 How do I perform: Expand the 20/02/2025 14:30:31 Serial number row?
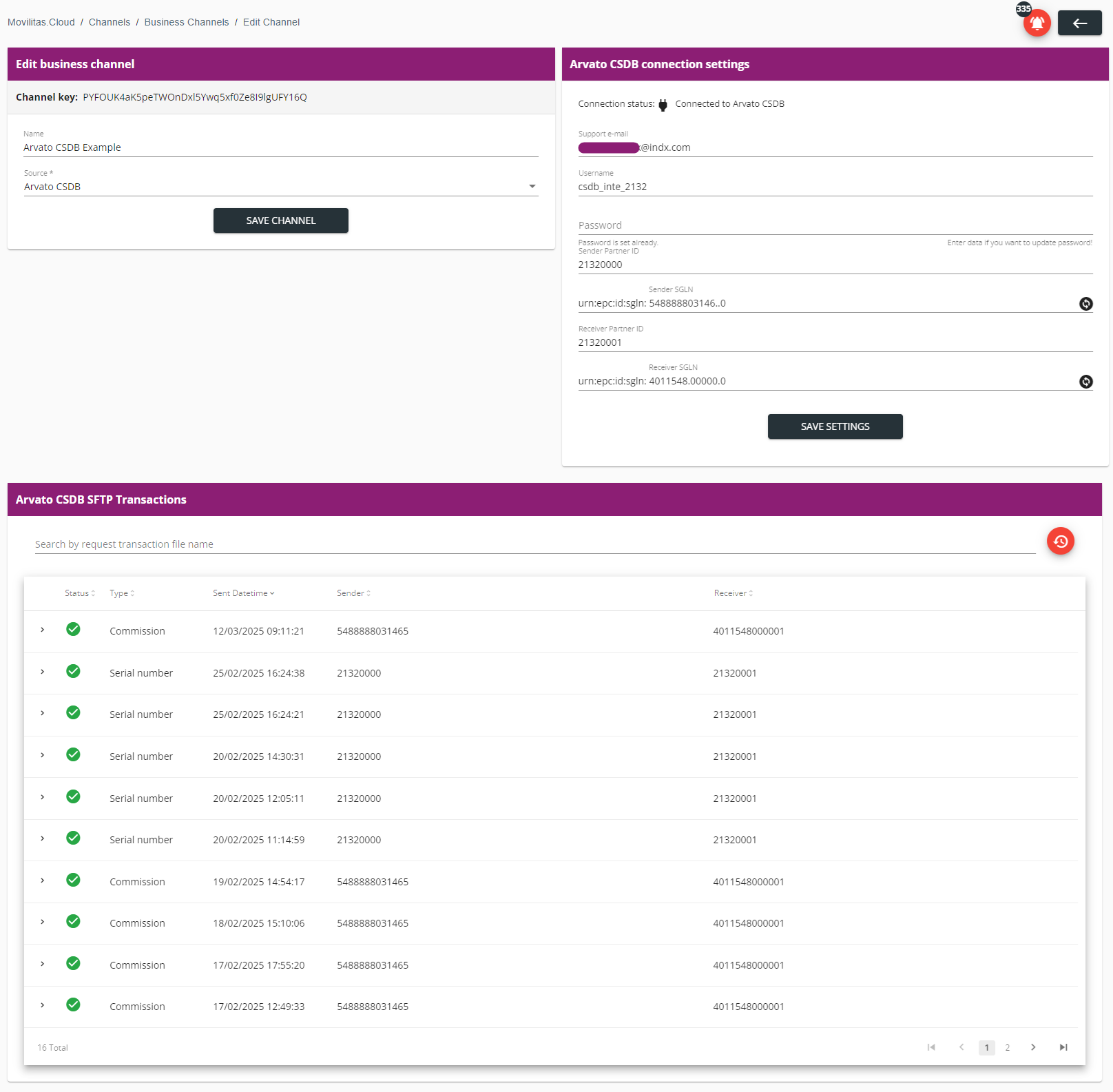pos(43,755)
